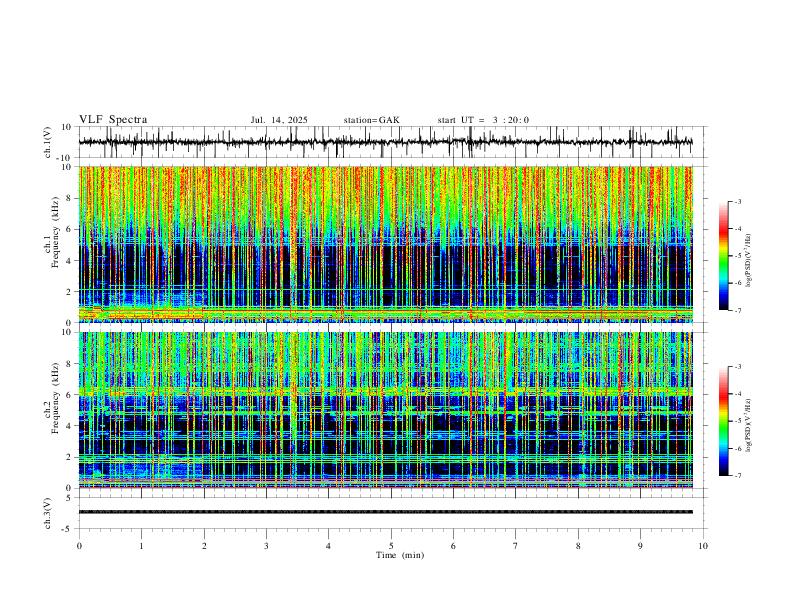Click the time axis tick '10'

pyautogui.click(x=703, y=546)
